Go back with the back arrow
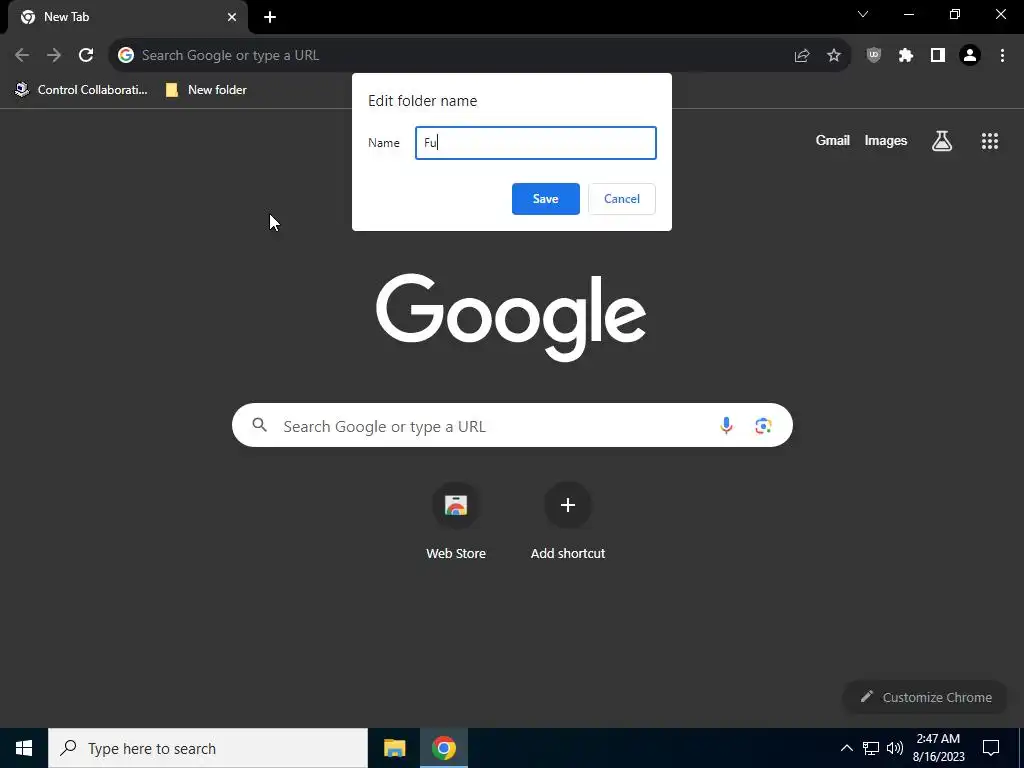The width and height of the screenshot is (1024, 768). (x=22, y=56)
